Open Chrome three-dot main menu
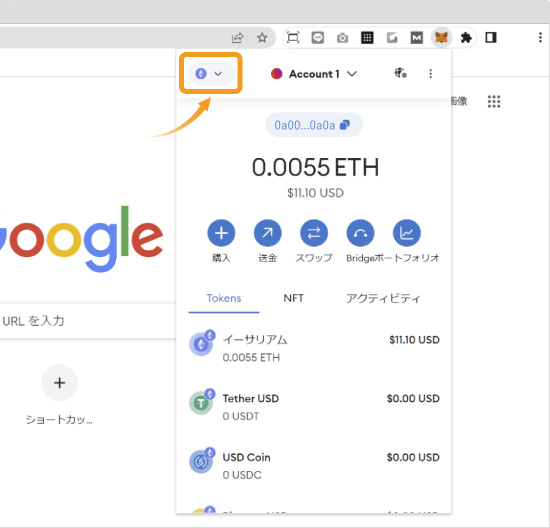 [540, 37]
